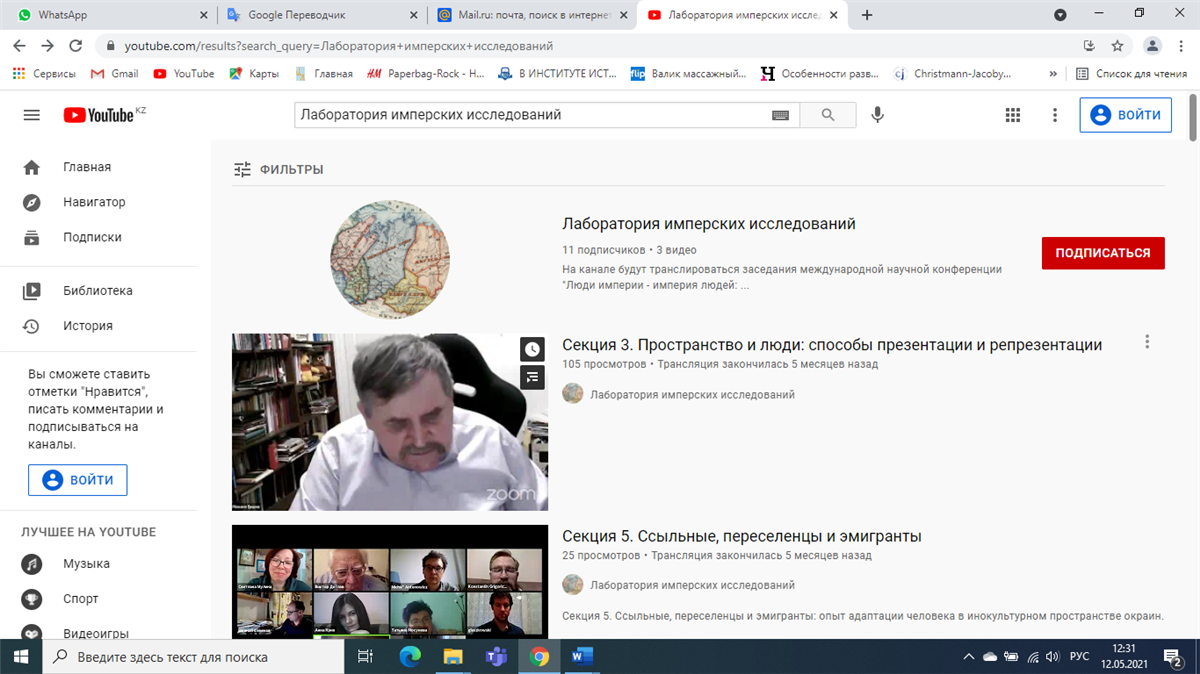Screen dimensions: 1200x674
Task: Open the on-screen keyboard in search box
Action: [781, 115]
